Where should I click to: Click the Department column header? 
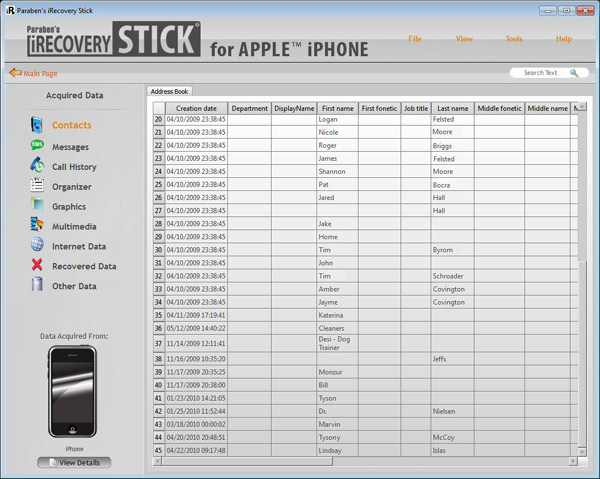[249, 108]
